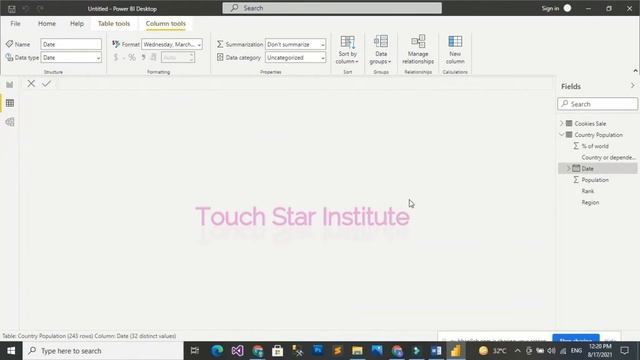This screenshot has width=640, height=360.
Task: Apply currency format with dollar icon
Action: click(116, 58)
